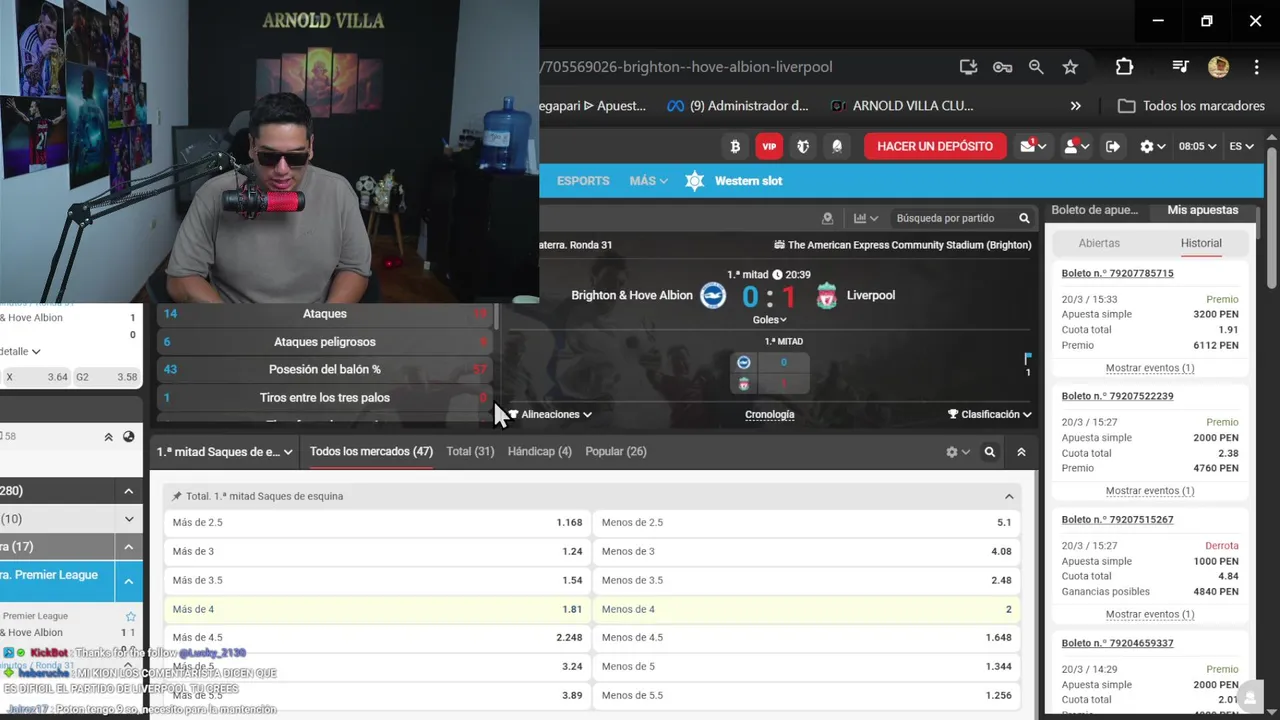1280x720 pixels.
Task: Open the Cronología timeline link
Action: coord(770,414)
